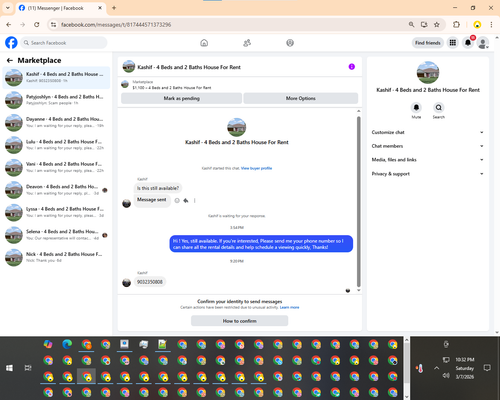Click Kashif's 'Is this still available?' message
Screen dimensions: 500x400
point(158,188)
